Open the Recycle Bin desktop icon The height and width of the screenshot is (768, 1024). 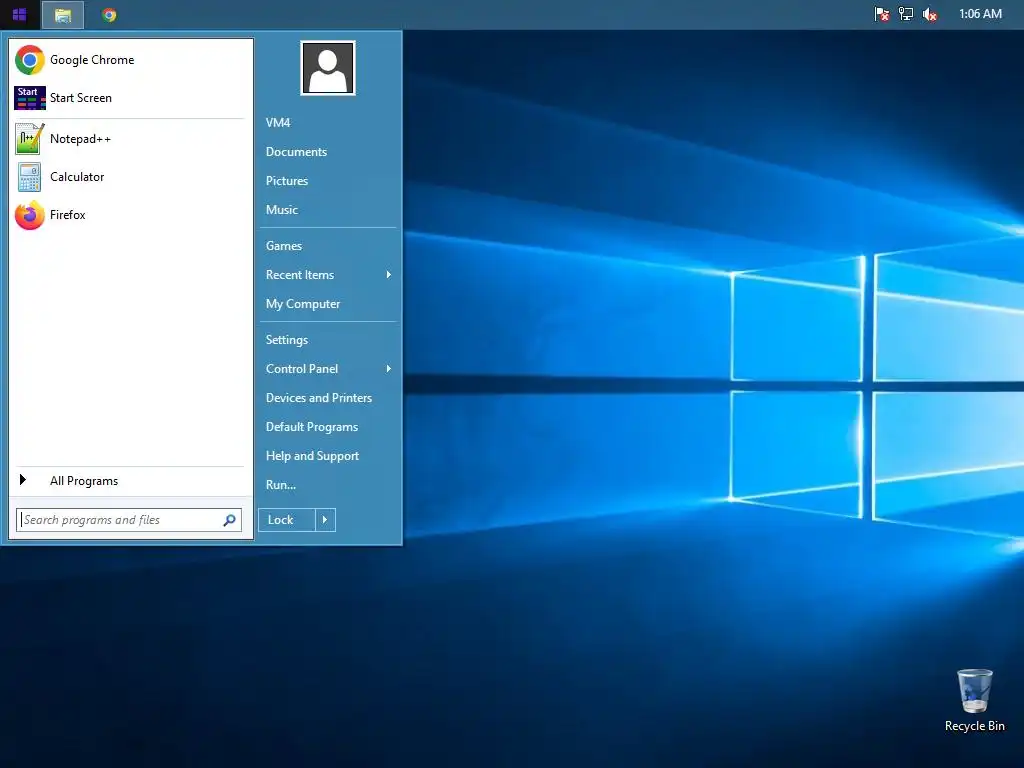point(974,700)
